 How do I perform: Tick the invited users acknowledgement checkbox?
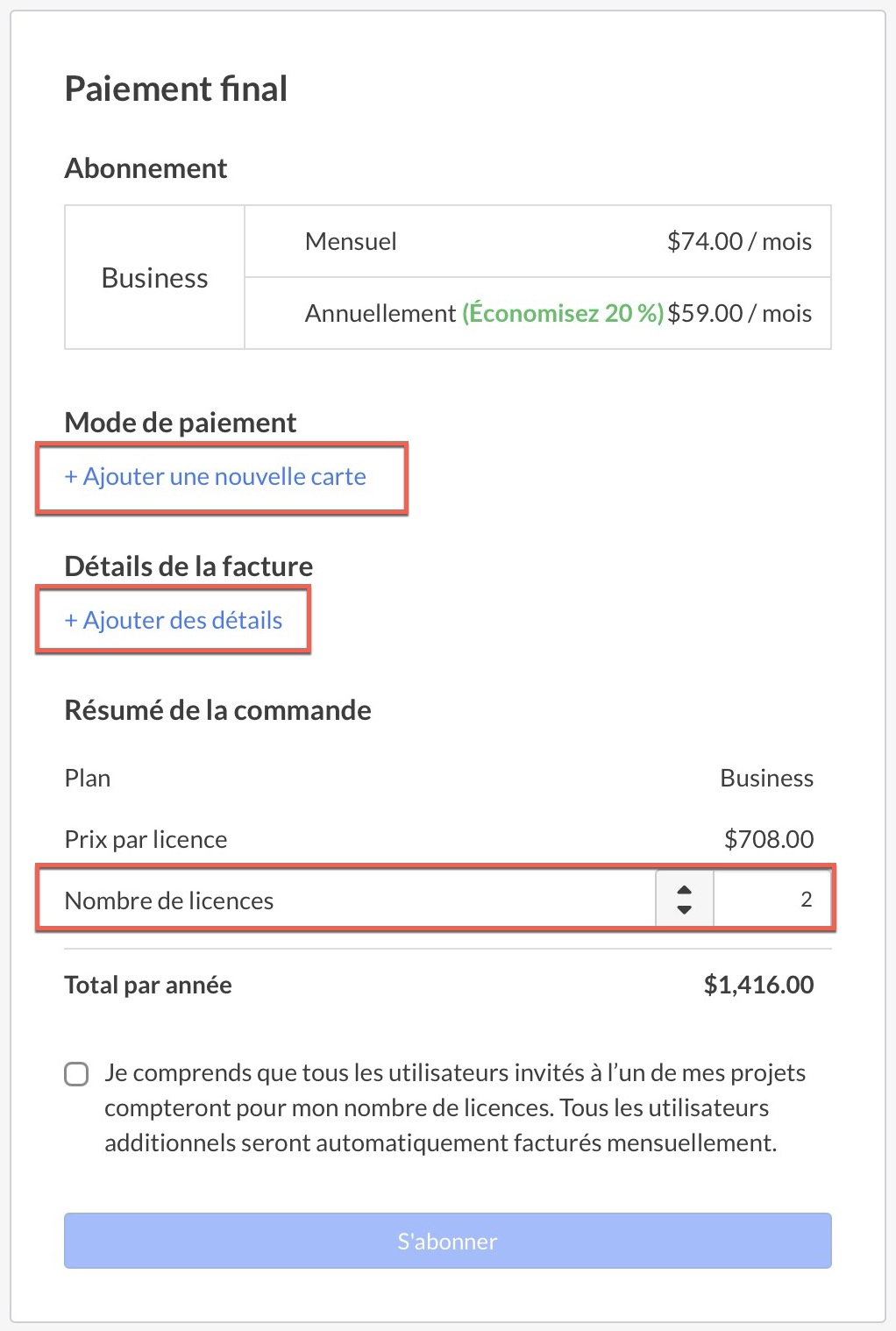tap(77, 1074)
